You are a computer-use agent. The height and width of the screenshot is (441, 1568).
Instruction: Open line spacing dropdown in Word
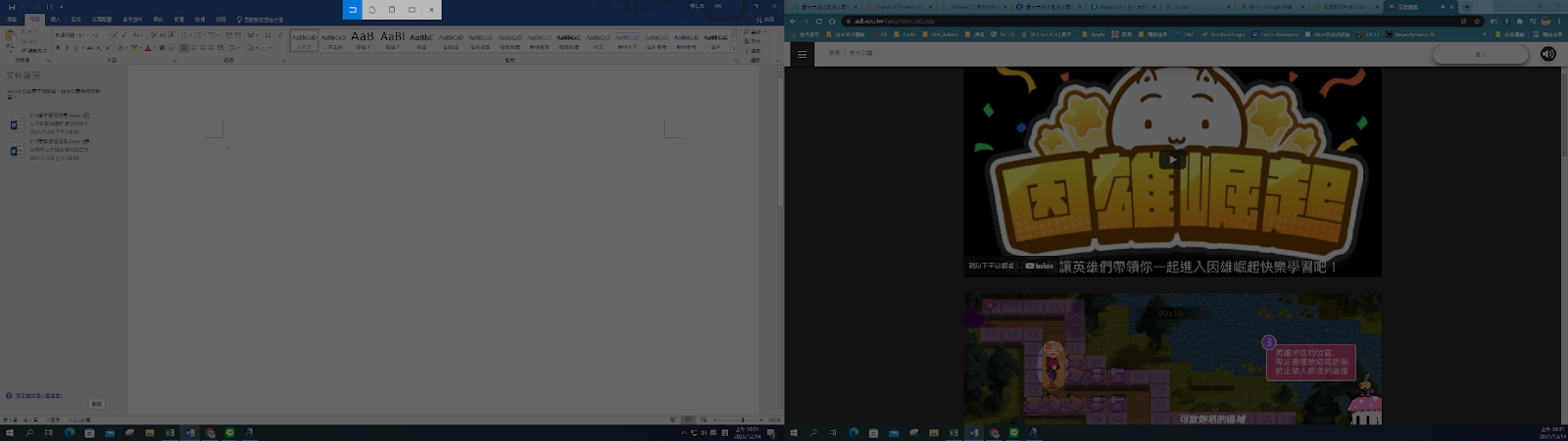tap(237, 47)
